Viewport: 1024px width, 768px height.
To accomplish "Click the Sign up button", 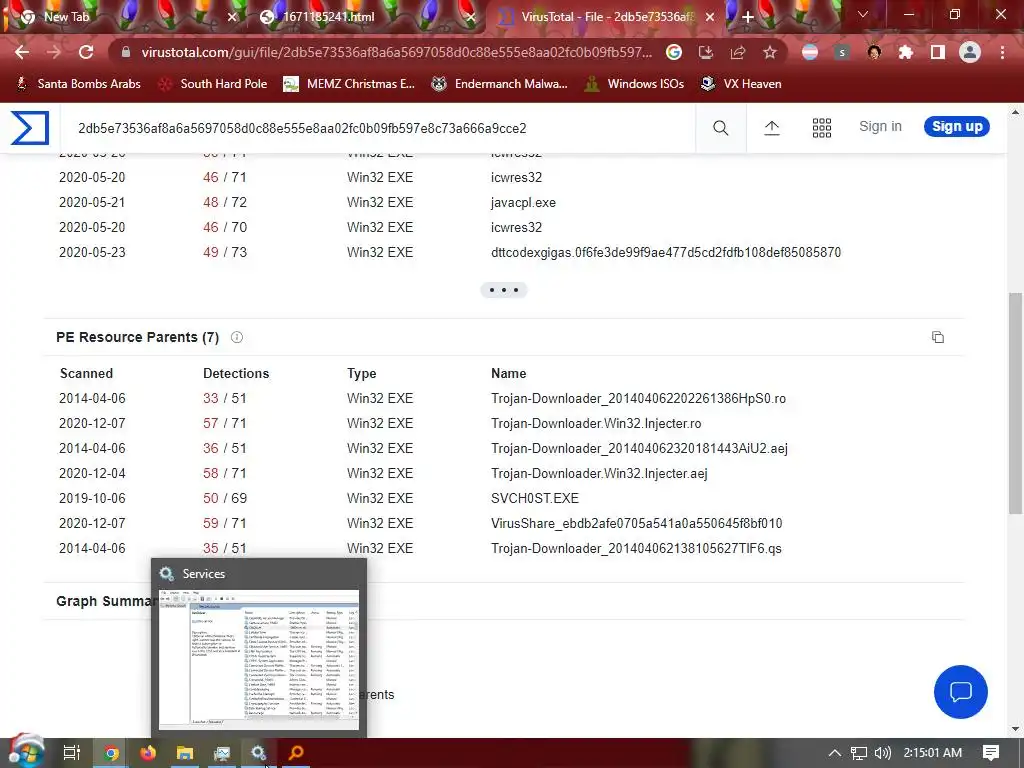I will coord(957,127).
